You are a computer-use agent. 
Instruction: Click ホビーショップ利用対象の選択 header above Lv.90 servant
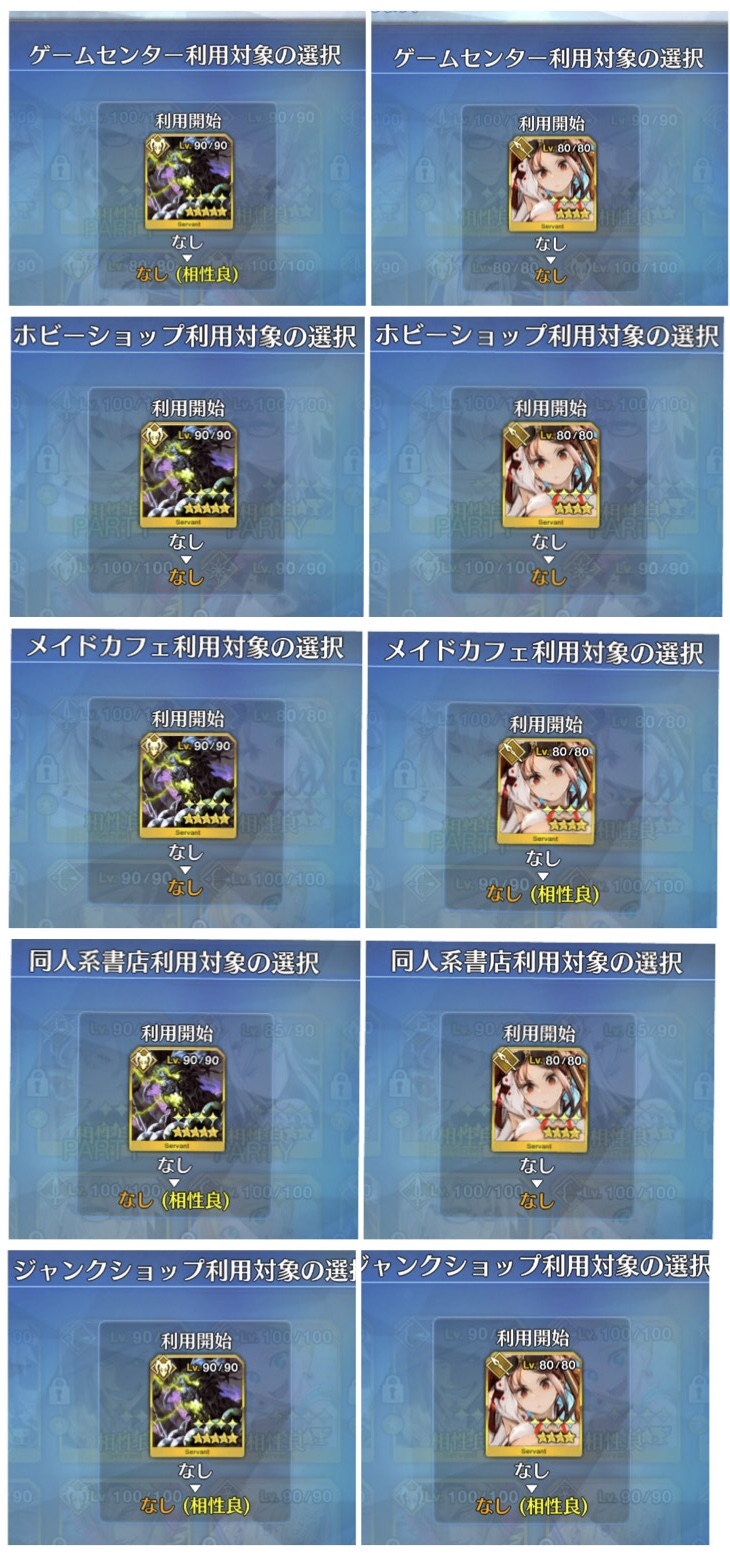tap(185, 337)
